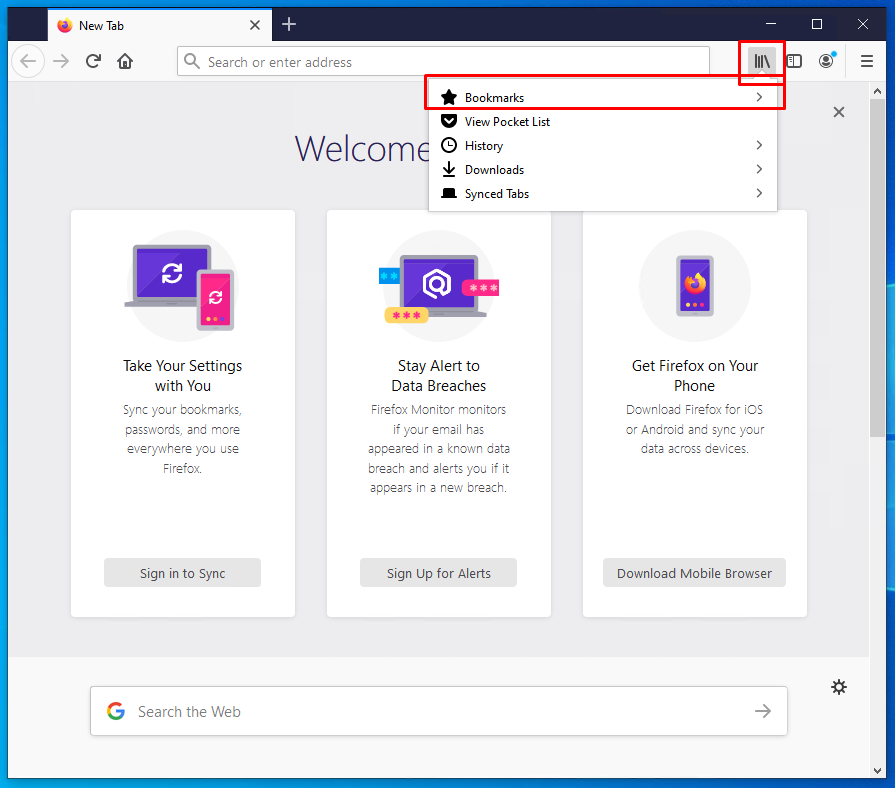Click the sync devices illustration
The image size is (895, 788).
coord(182,286)
